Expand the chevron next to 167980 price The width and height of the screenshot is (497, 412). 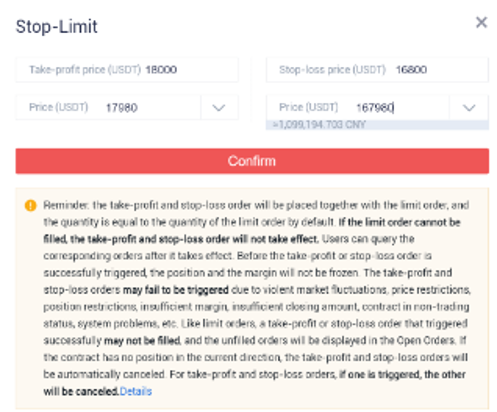tap(469, 108)
